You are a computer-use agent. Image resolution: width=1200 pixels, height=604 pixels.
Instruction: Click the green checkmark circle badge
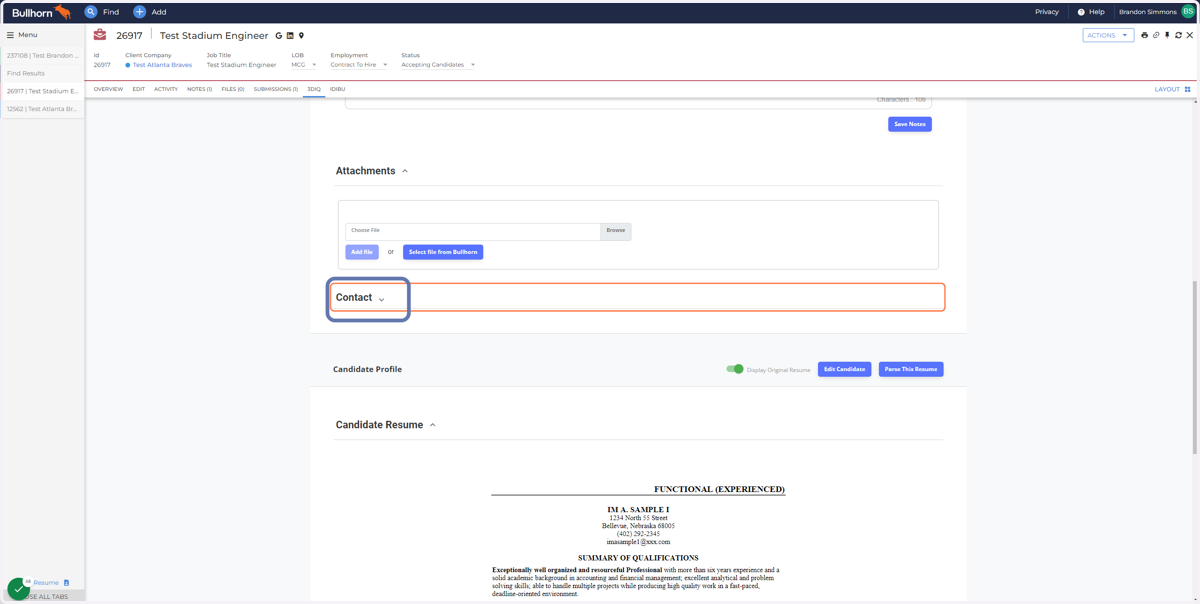pos(18,589)
